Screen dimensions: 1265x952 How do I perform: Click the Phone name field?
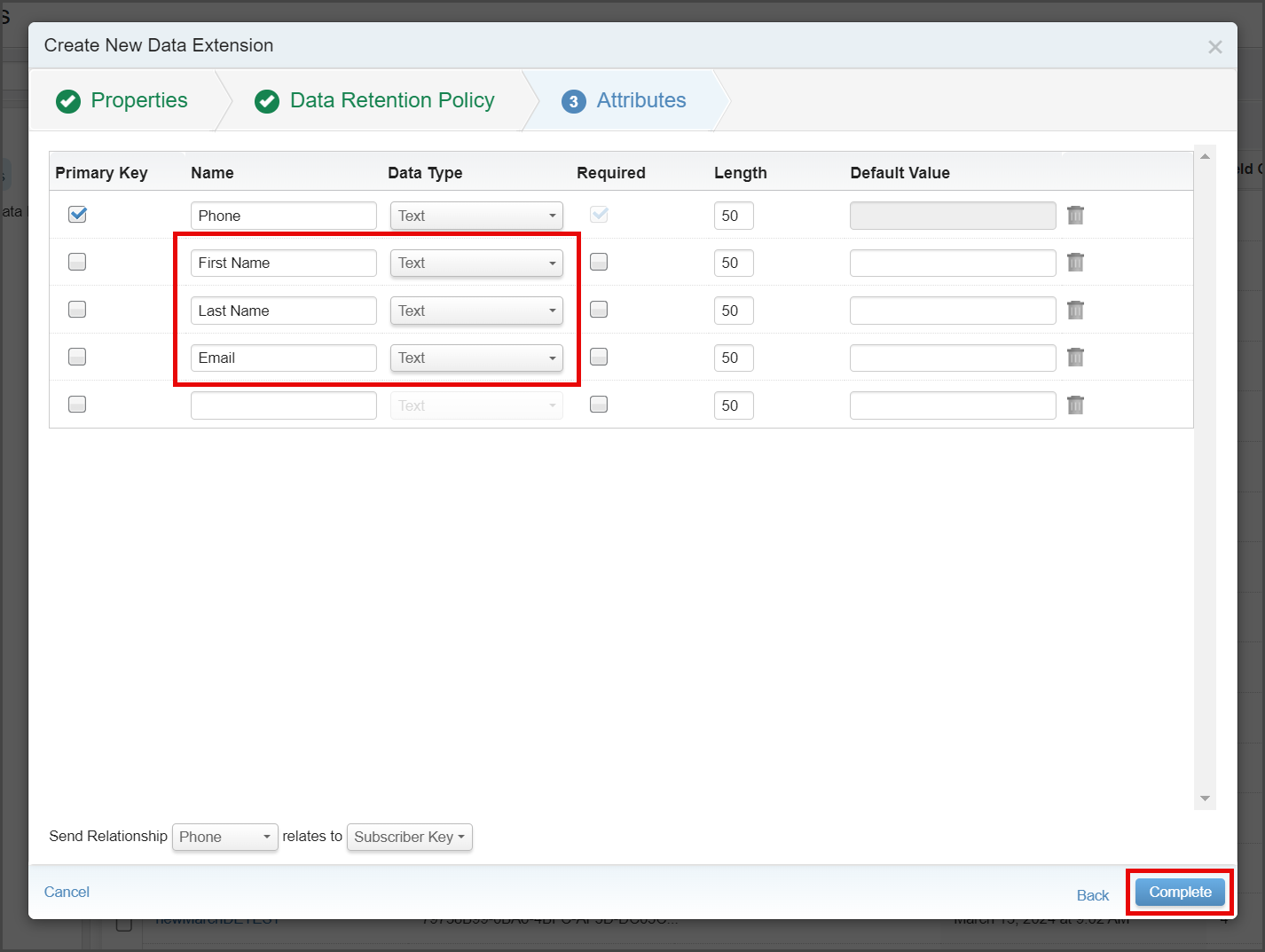pyautogui.click(x=284, y=216)
